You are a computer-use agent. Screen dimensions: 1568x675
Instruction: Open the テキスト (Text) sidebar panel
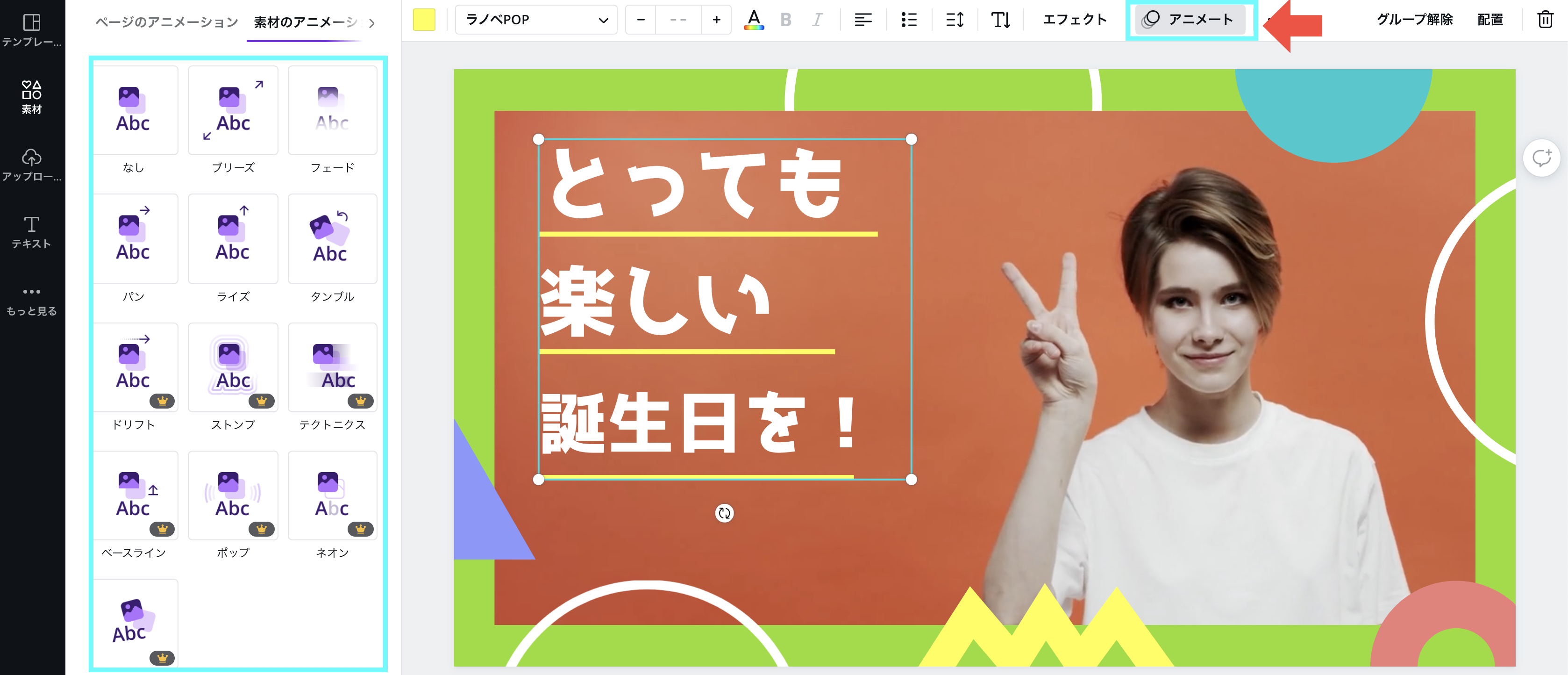click(x=32, y=231)
